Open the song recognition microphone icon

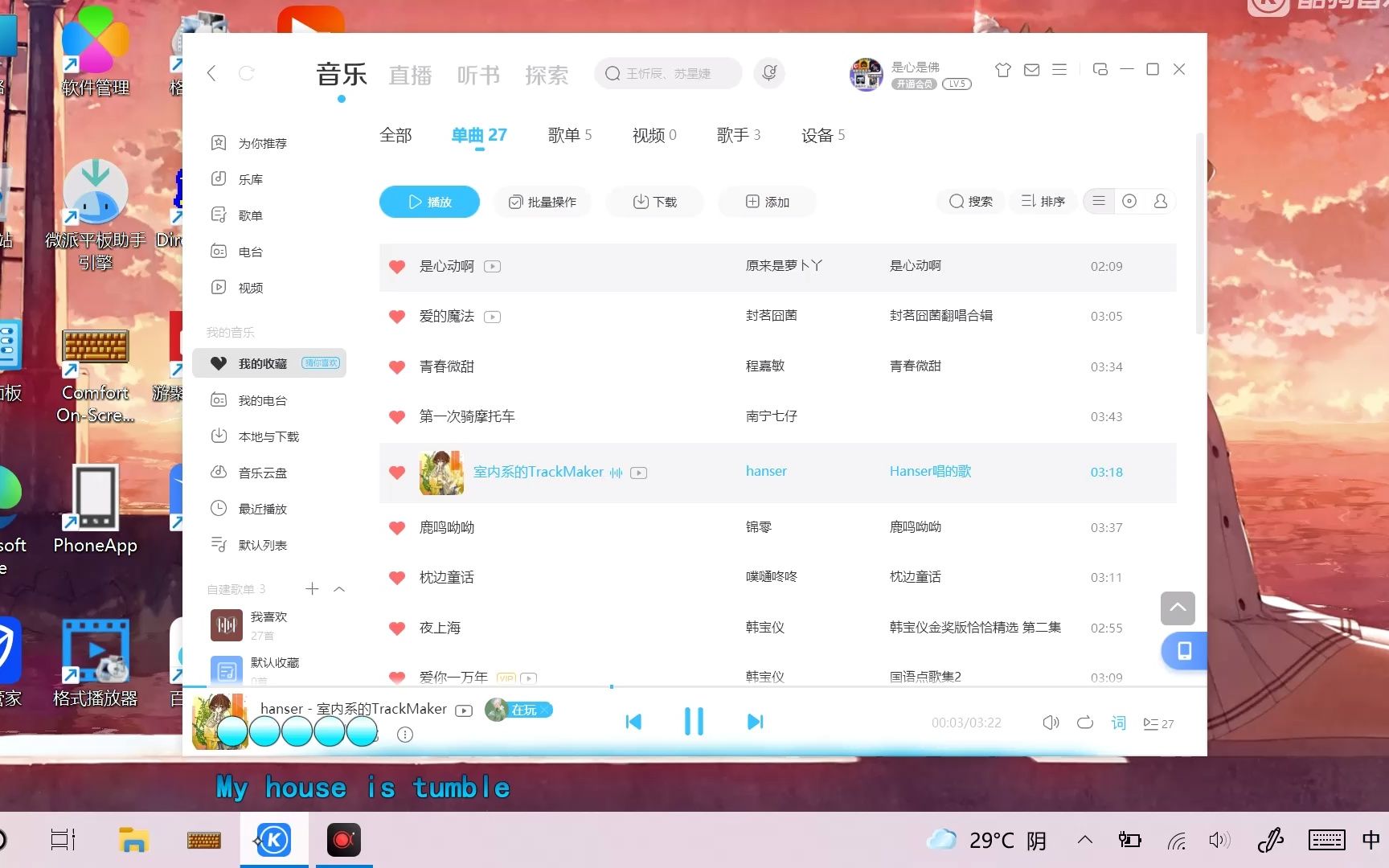[x=769, y=73]
